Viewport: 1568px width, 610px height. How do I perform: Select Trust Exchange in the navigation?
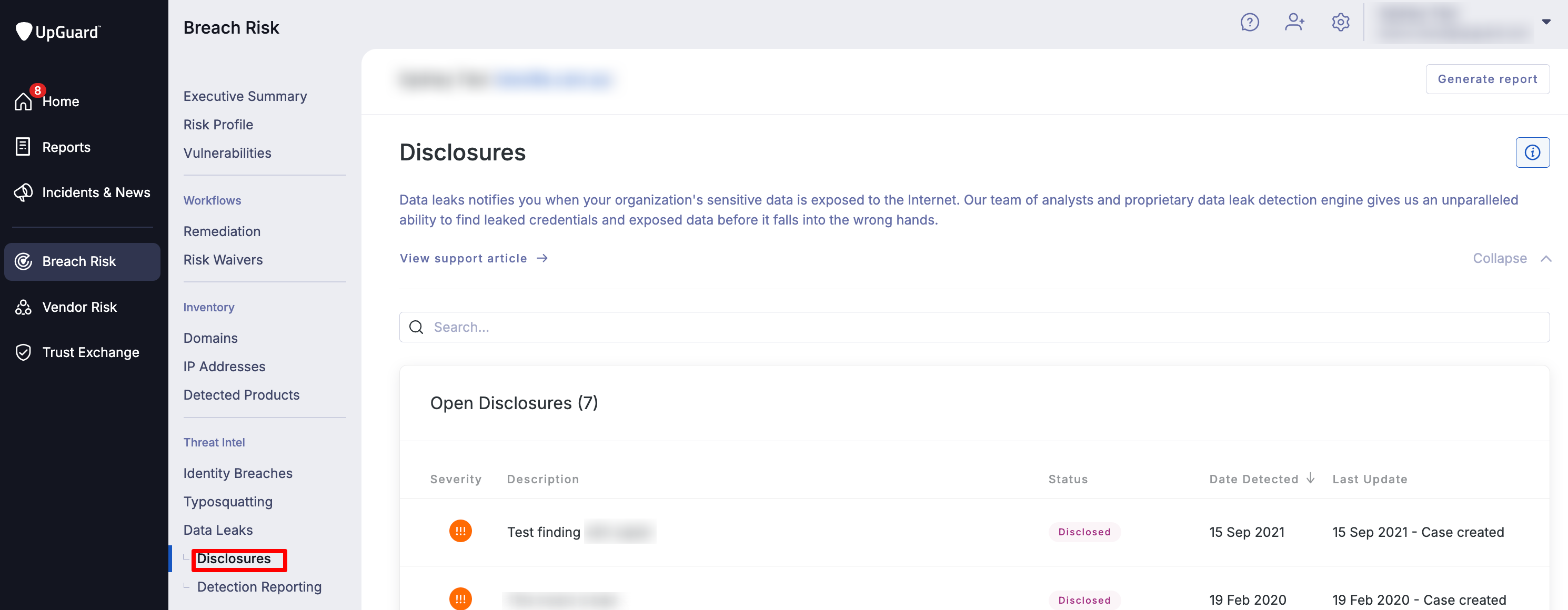coord(91,352)
